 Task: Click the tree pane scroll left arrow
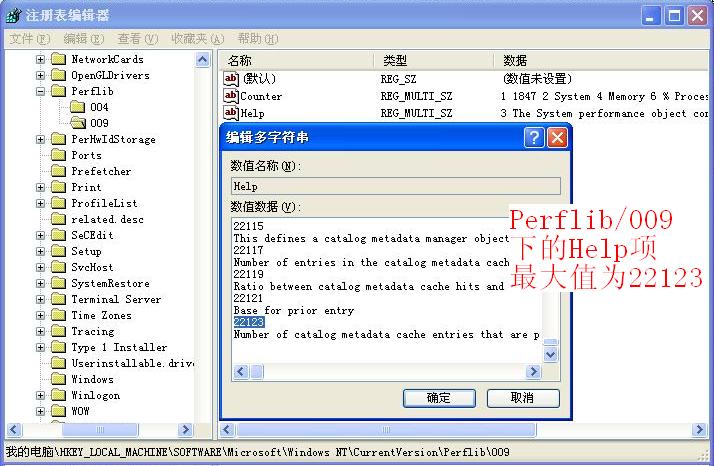14,429
